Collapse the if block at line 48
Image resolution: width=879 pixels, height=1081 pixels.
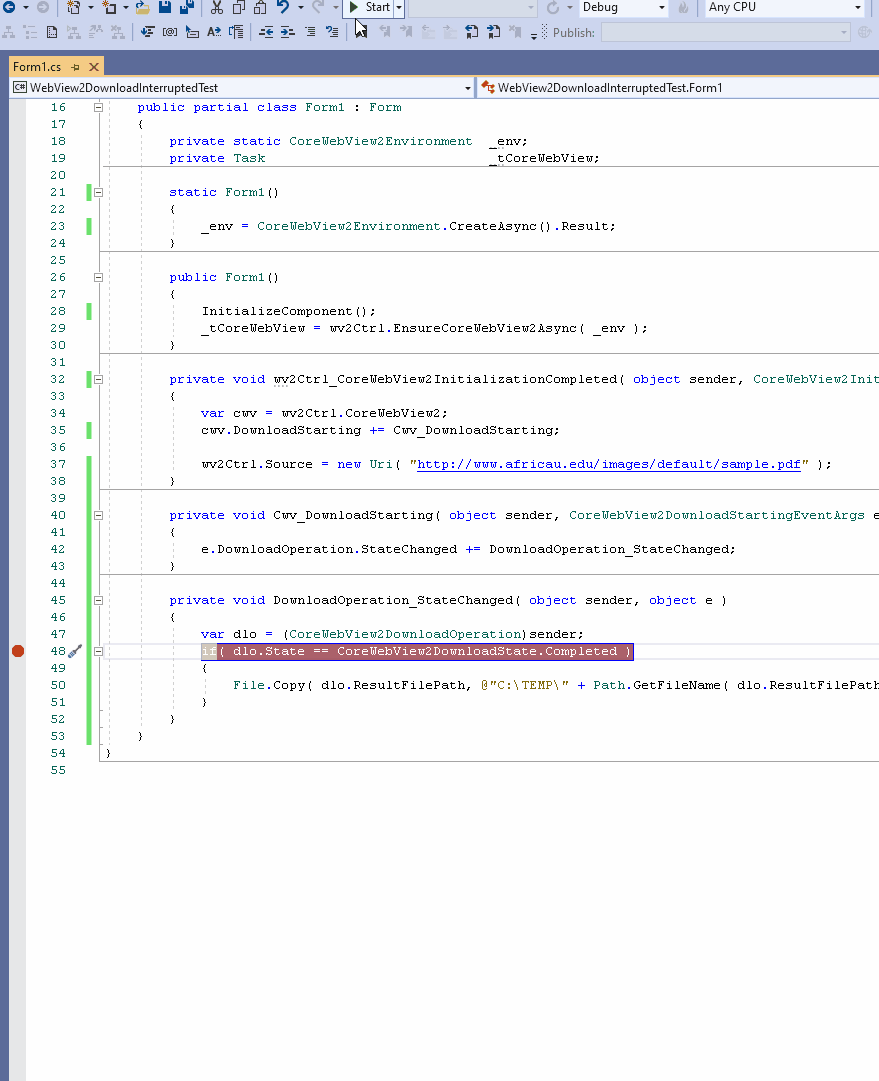99,651
